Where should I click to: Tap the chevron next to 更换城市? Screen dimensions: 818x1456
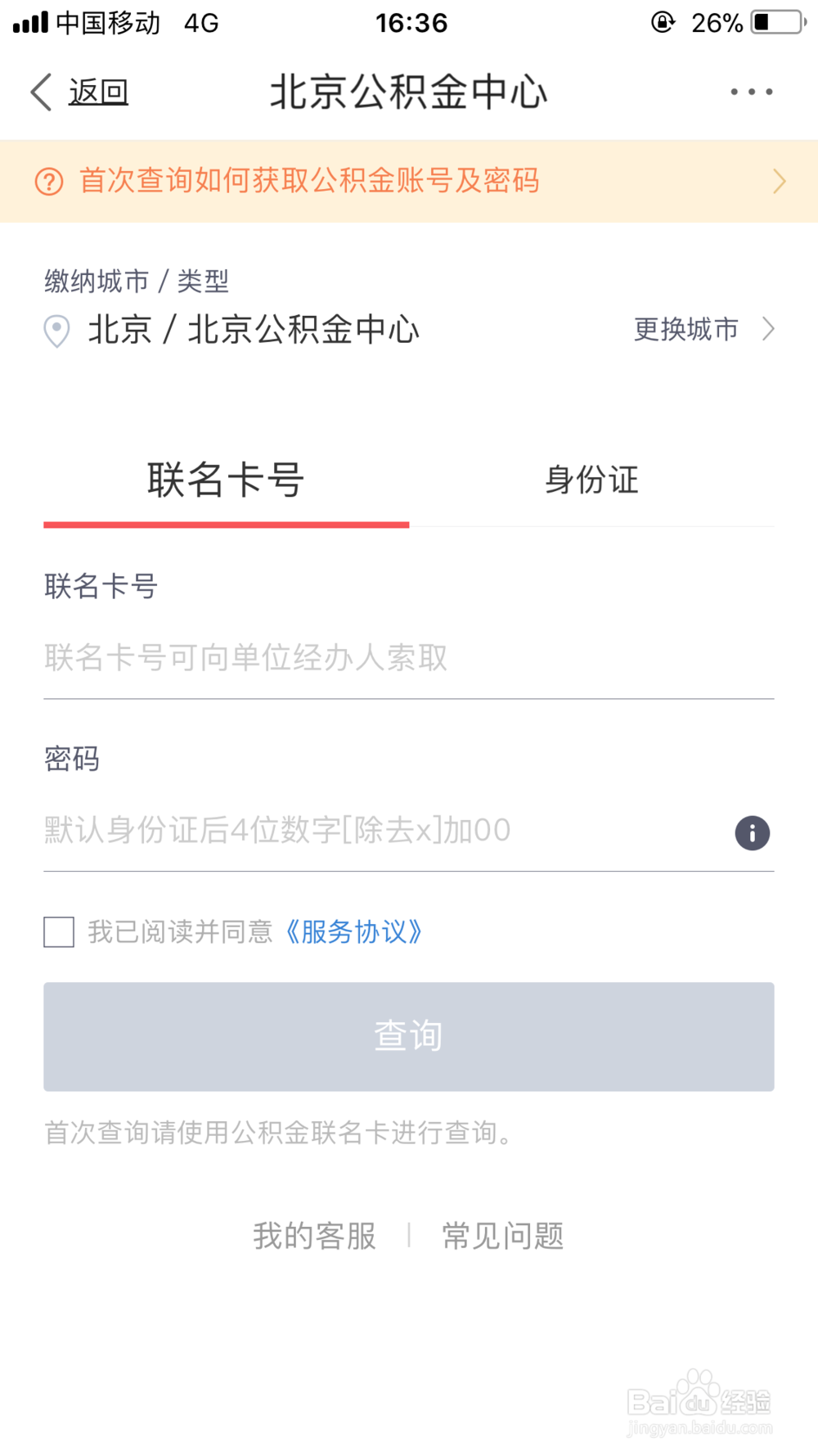768,329
